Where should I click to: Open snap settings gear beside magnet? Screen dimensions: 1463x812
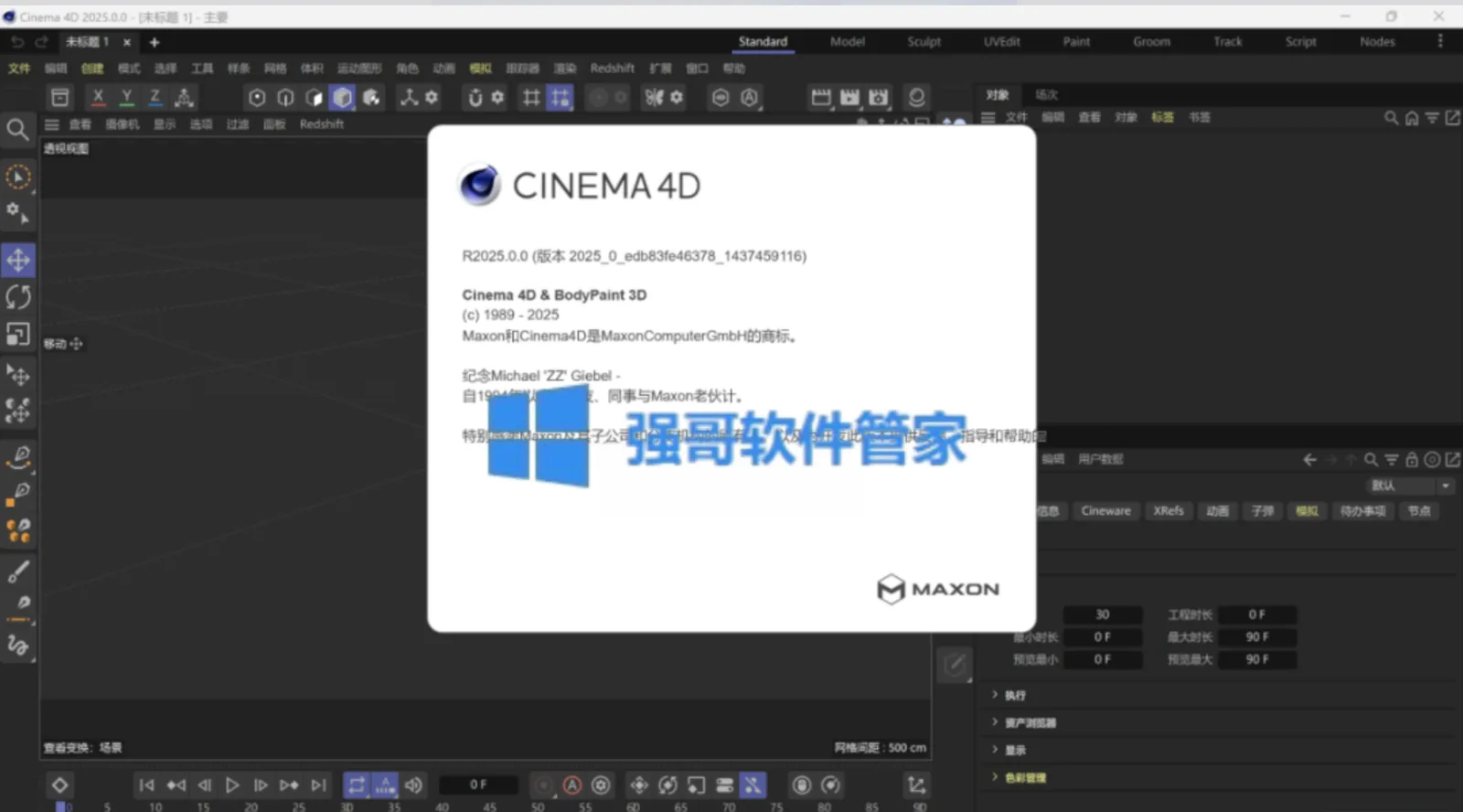click(x=497, y=97)
